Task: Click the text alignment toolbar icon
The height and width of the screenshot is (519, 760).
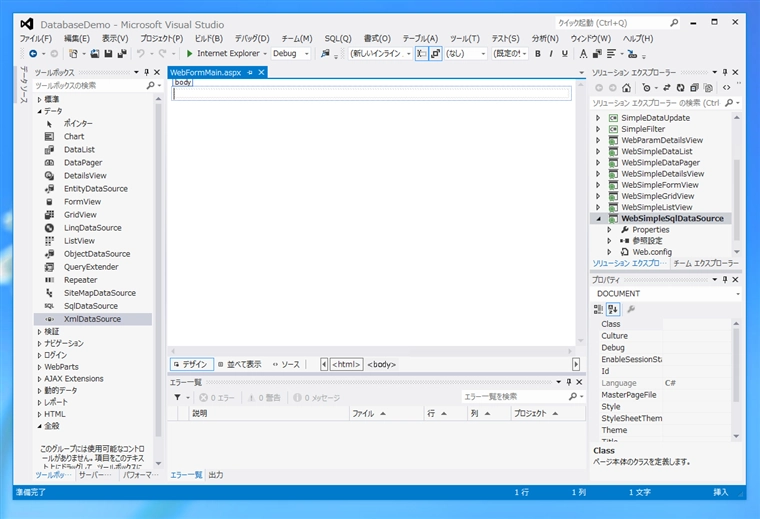Action: 611,54
